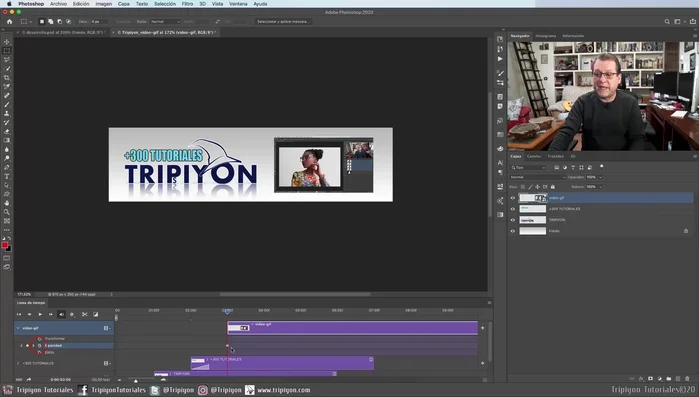Hide the Fondo layer
699x397 pixels.
513,231
